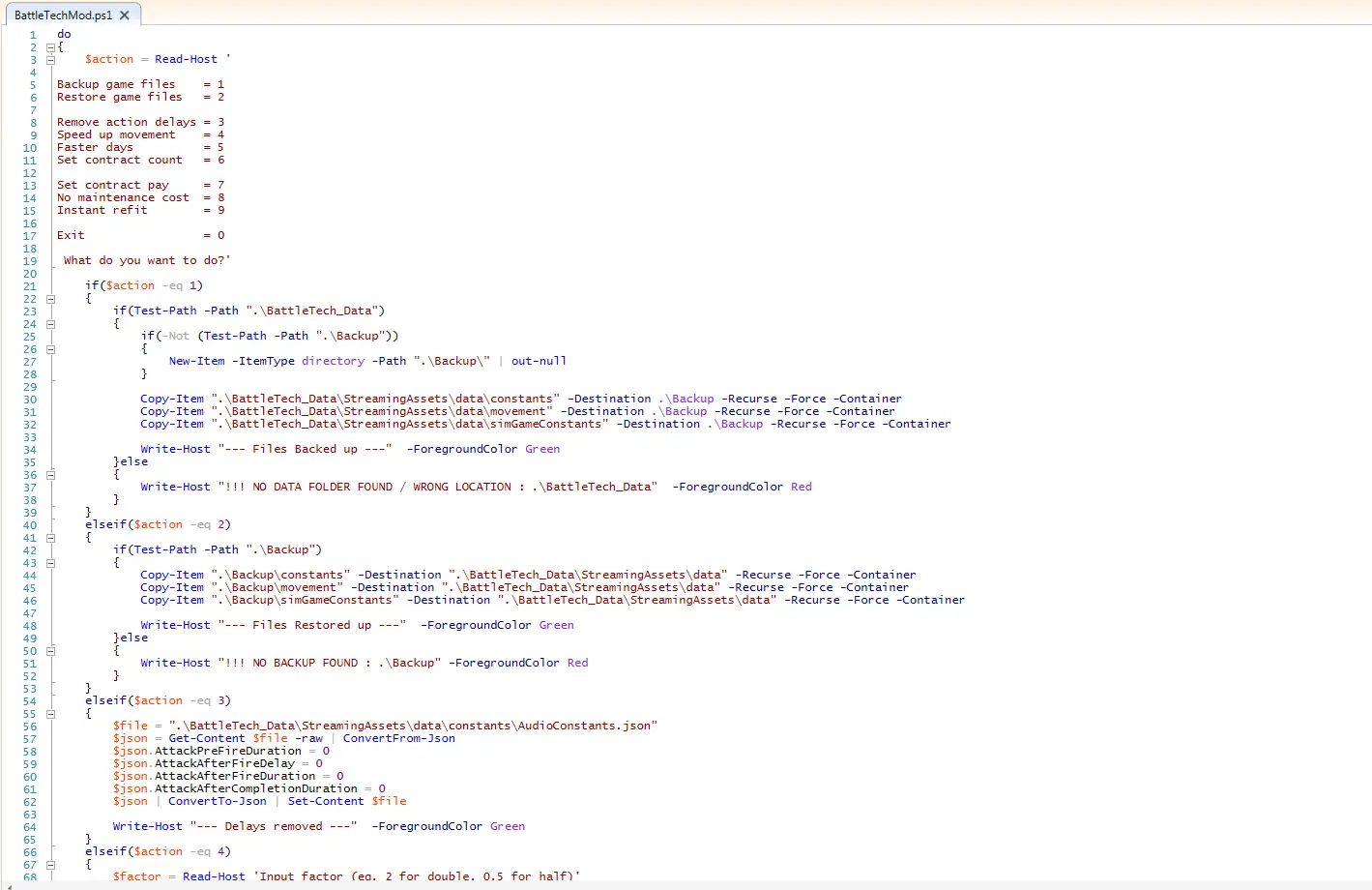Collapse the fold marker at line 43
The width and height of the screenshot is (1372, 890).
click(50, 563)
